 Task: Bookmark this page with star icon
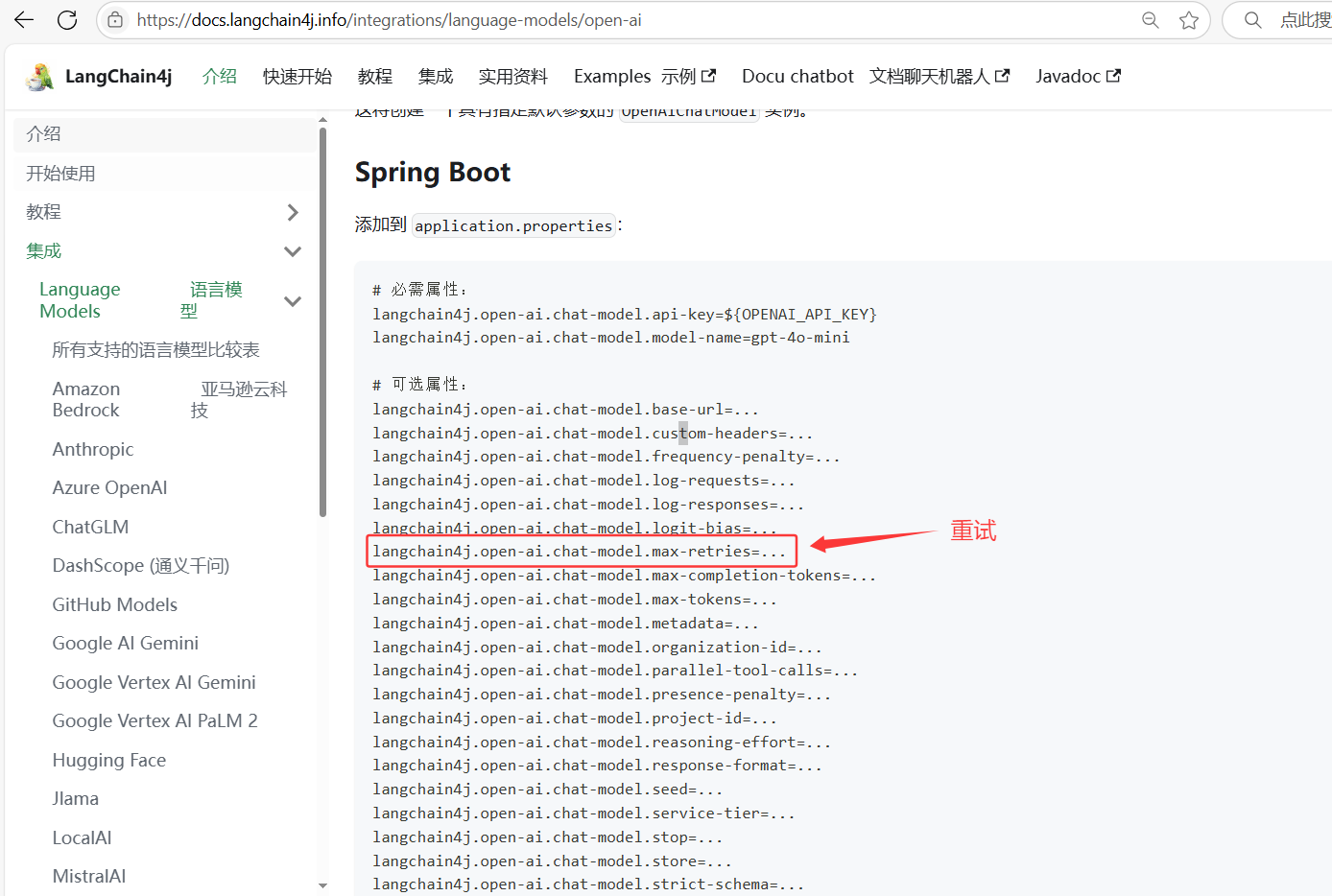(x=1189, y=20)
